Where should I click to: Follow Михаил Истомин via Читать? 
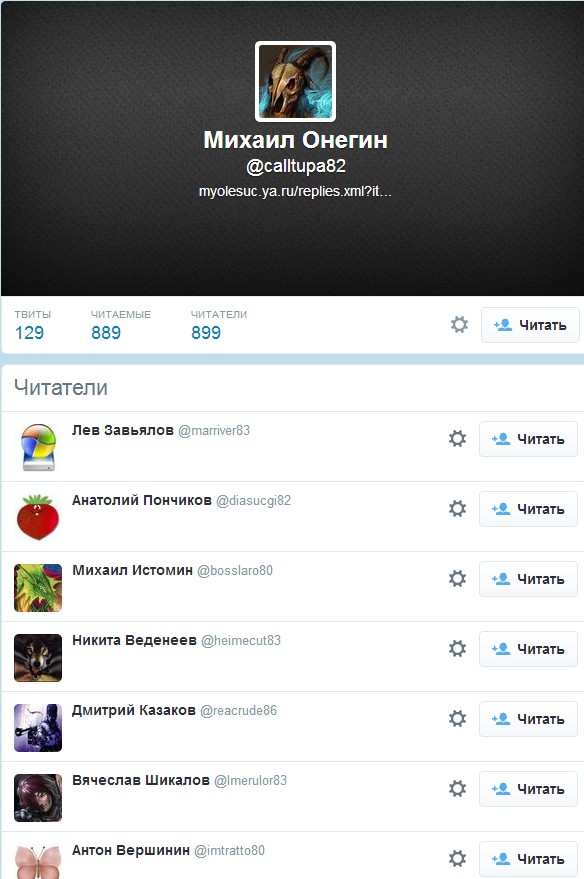click(x=528, y=579)
